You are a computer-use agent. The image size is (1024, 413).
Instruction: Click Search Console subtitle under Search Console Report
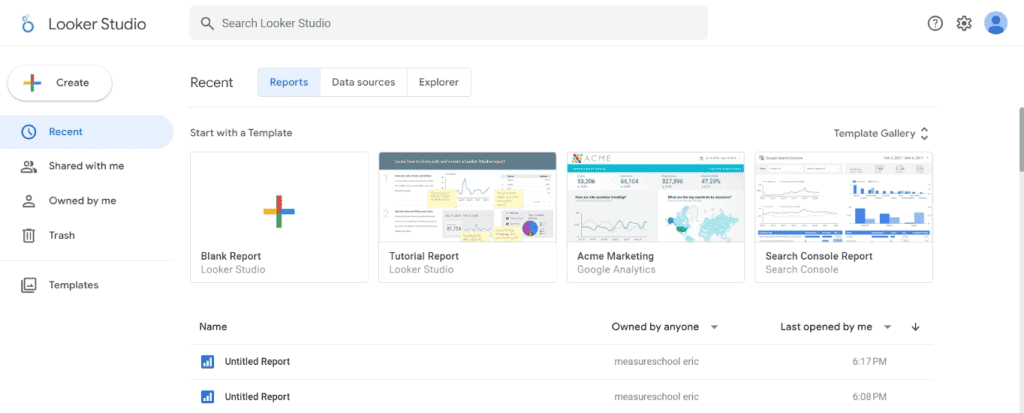pyautogui.click(x=802, y=269)
